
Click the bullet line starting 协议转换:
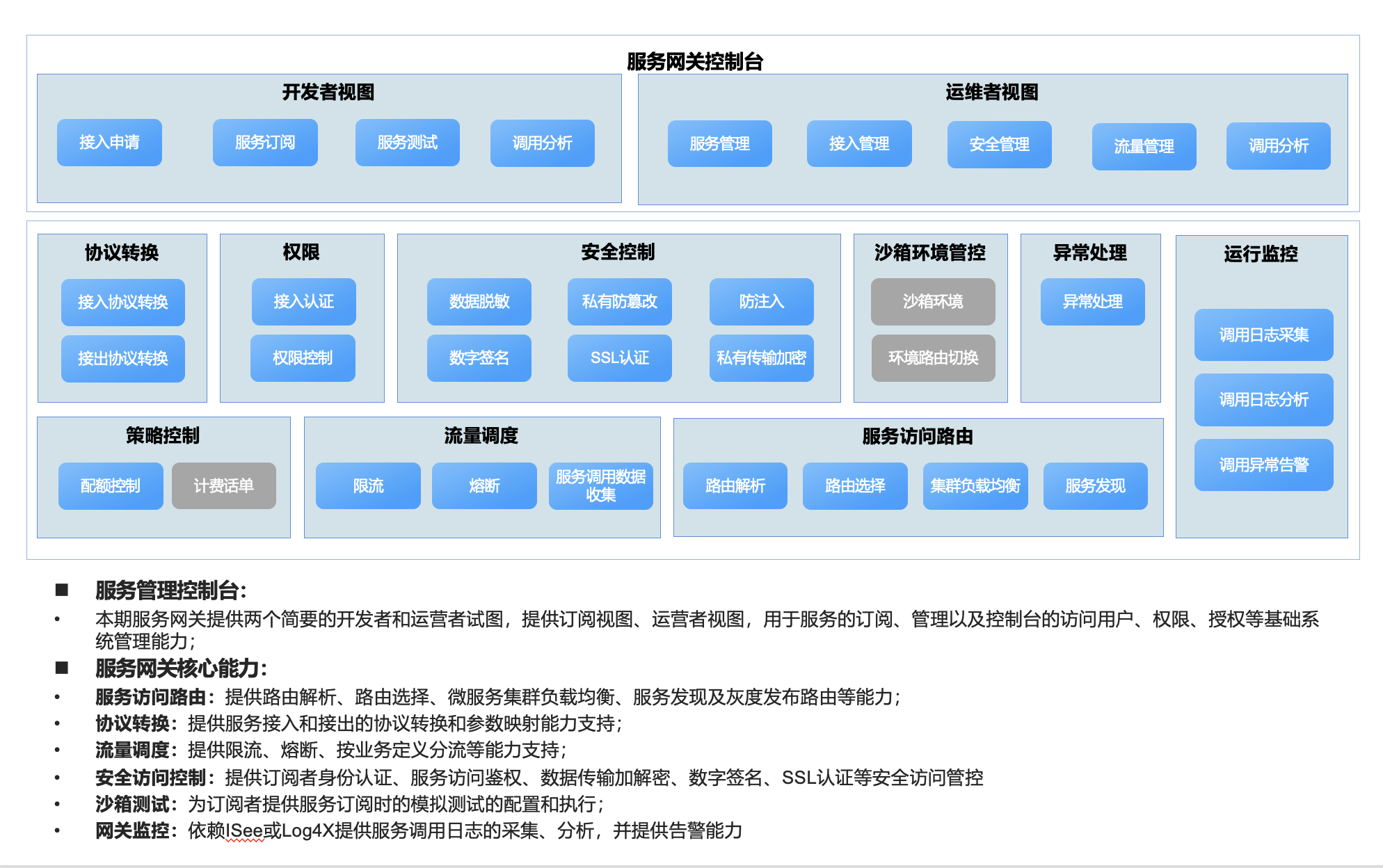coord(359,723)
